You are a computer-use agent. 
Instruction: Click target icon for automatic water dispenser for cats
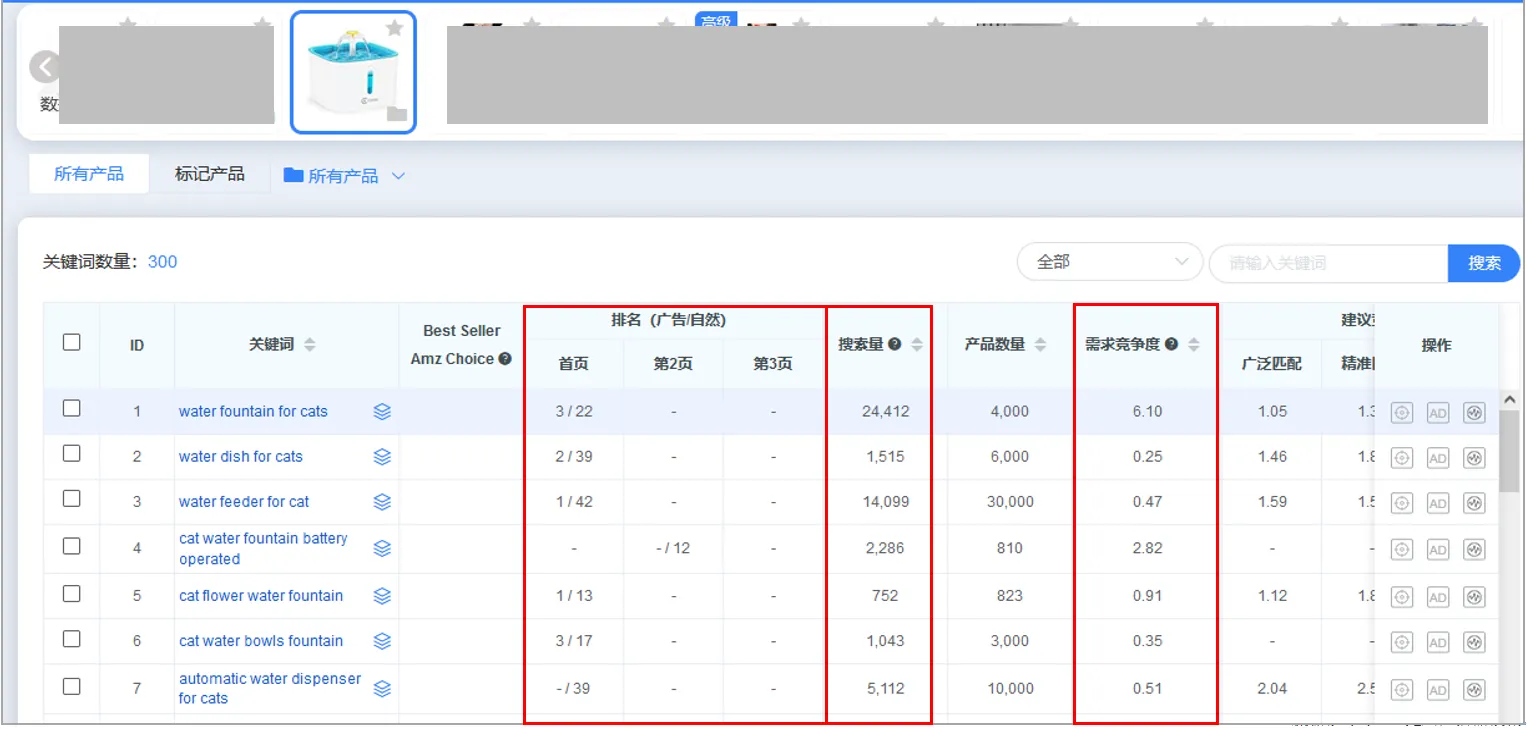pos(1402,689)
